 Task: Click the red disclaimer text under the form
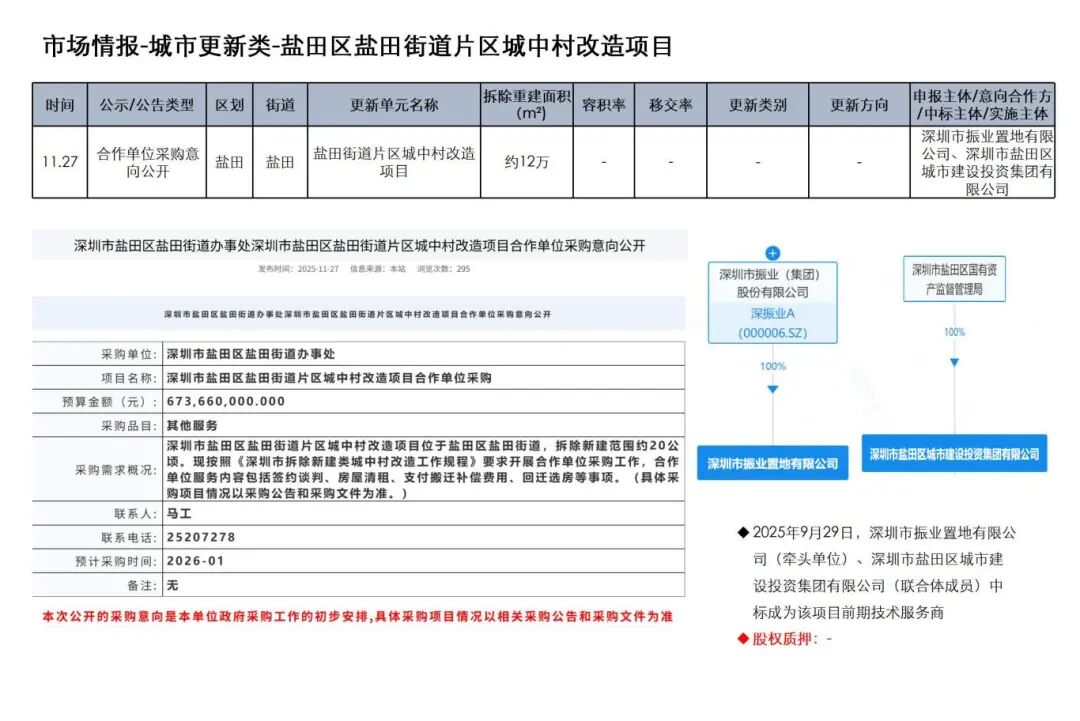pyautogui.click(x=356, y=617)
